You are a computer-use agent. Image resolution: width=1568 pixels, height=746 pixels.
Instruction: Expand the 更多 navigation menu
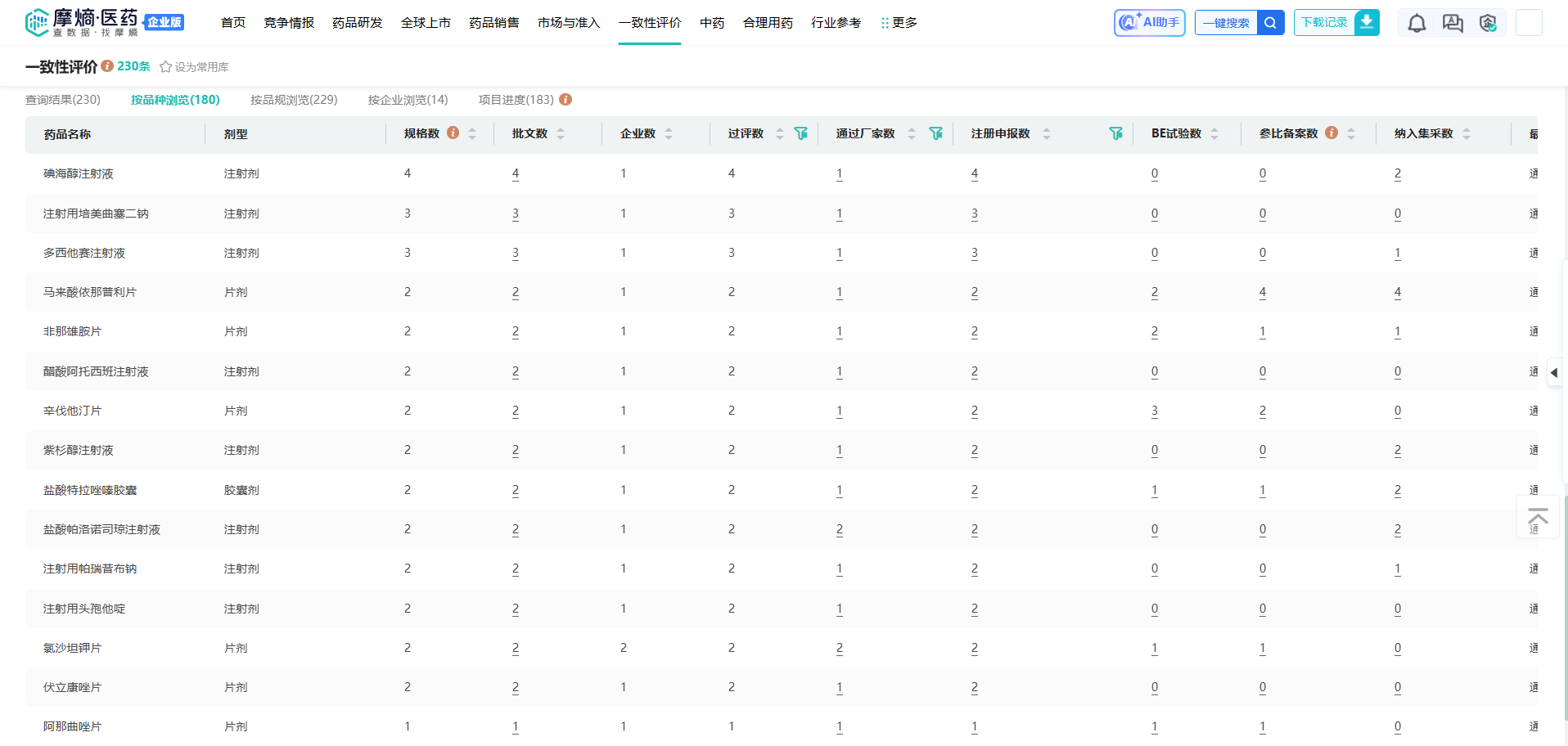click(899, 23)
